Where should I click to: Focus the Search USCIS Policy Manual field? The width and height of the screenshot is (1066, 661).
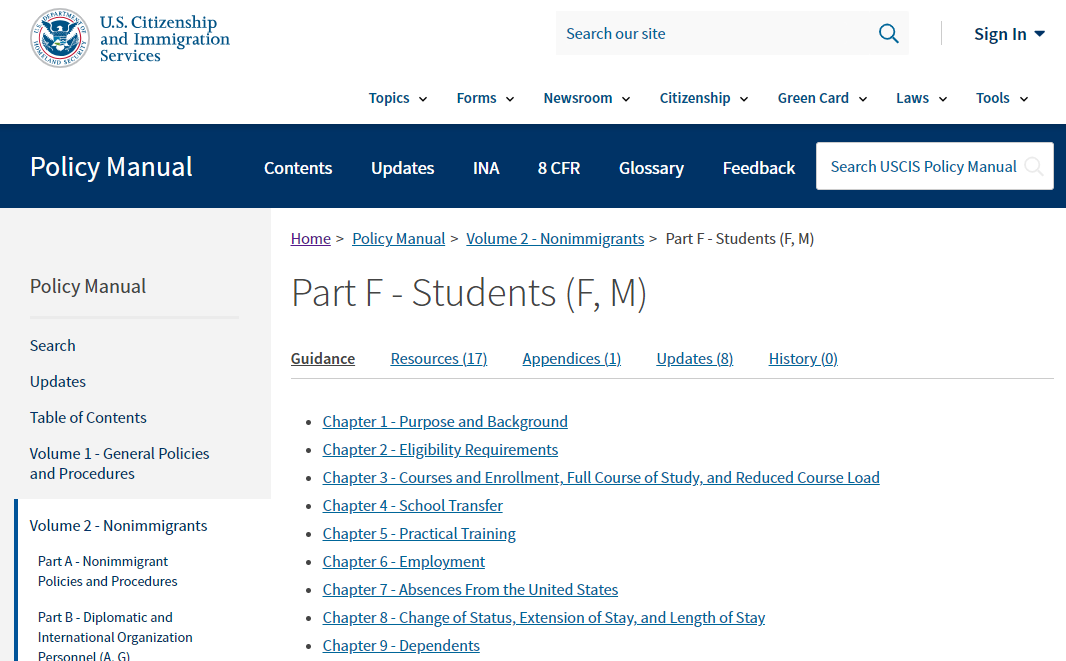(x=922, y=167)
